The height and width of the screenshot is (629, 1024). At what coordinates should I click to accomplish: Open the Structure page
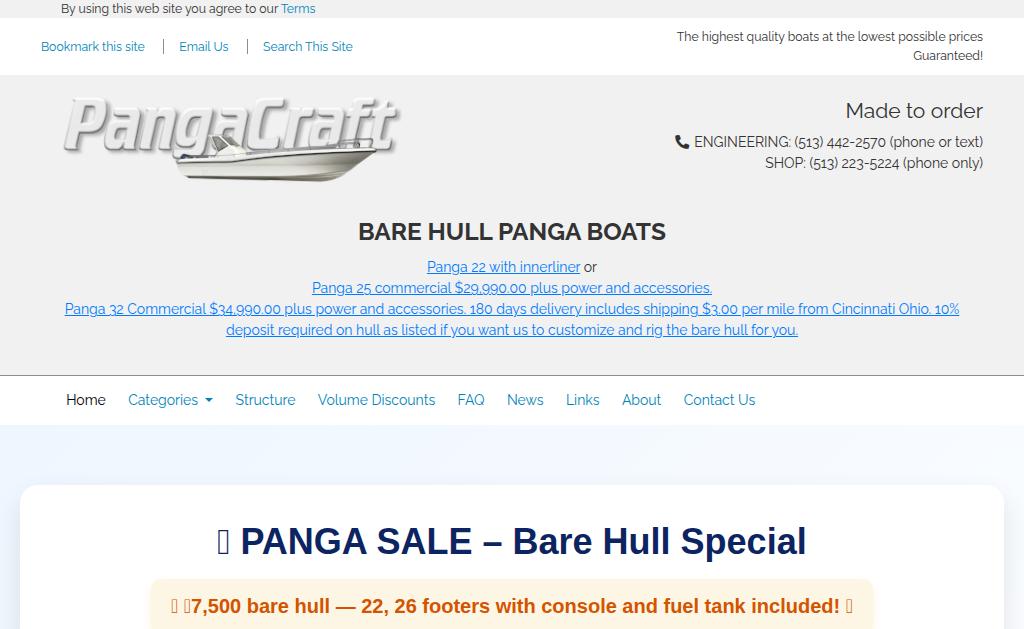265,400
